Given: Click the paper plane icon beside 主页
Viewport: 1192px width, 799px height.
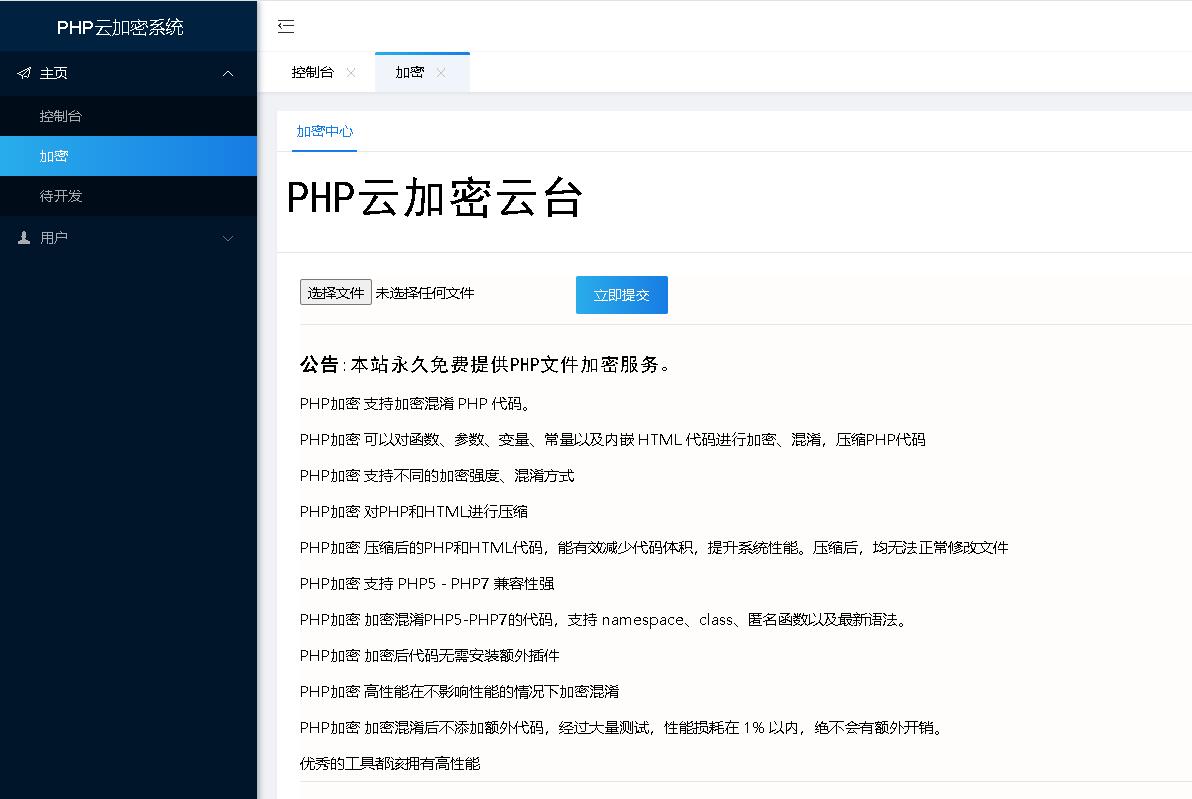Looking at the screenshot, I should pyautogui.click(x=24, y=73).
